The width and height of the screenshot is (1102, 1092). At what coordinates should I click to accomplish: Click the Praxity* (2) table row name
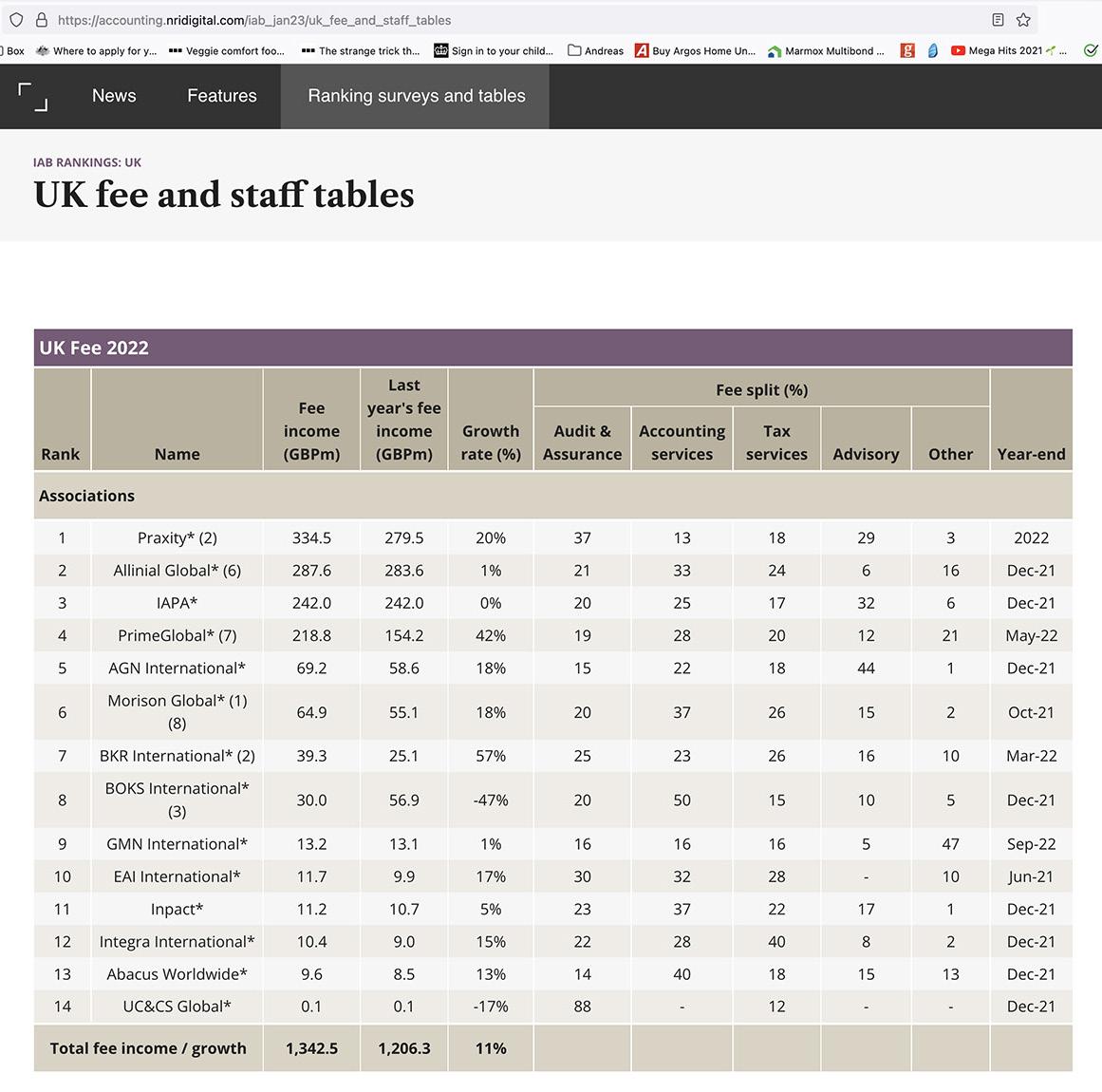click(177, 537)
